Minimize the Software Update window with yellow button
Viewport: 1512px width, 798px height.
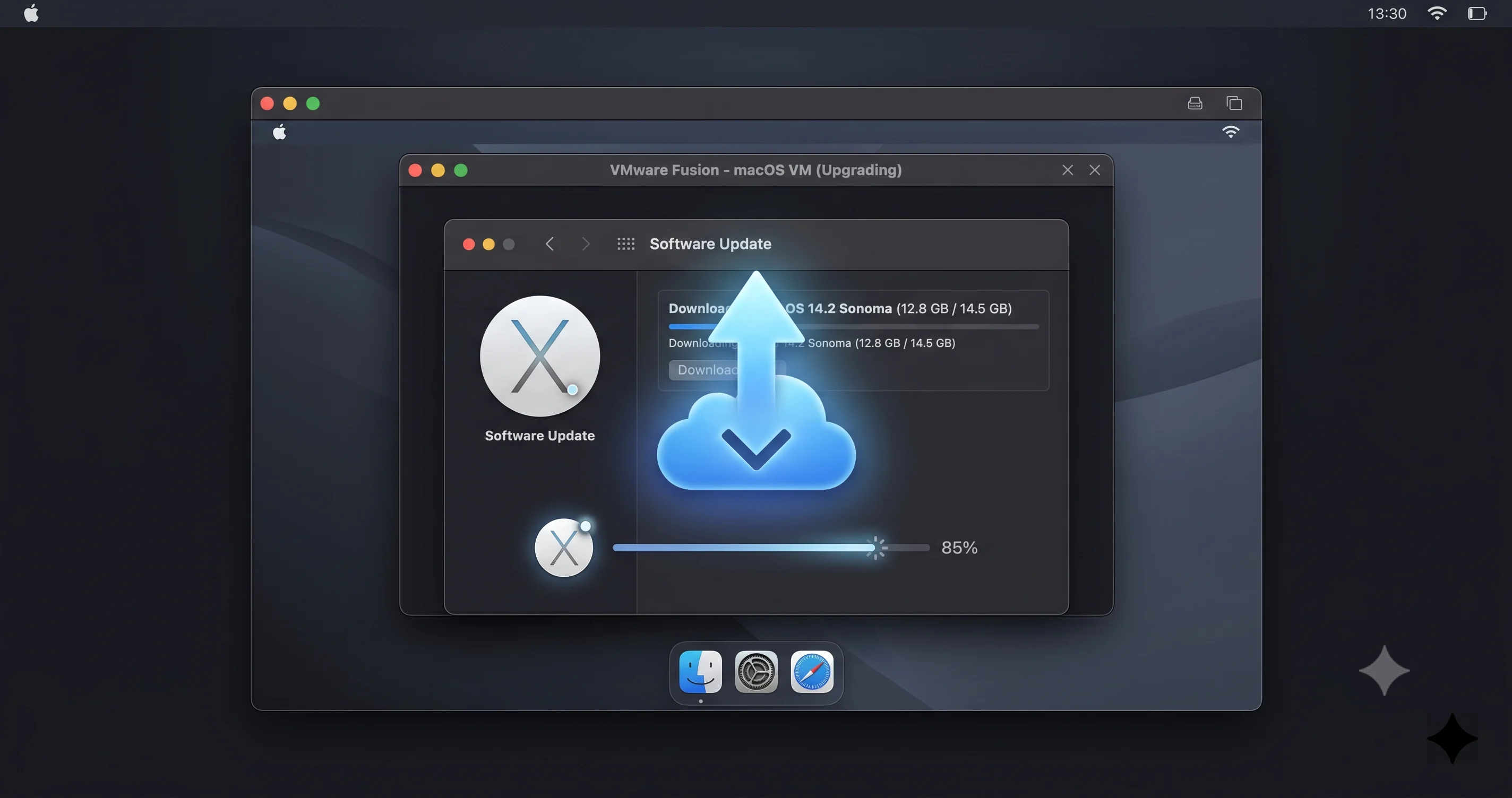[488, 244]
